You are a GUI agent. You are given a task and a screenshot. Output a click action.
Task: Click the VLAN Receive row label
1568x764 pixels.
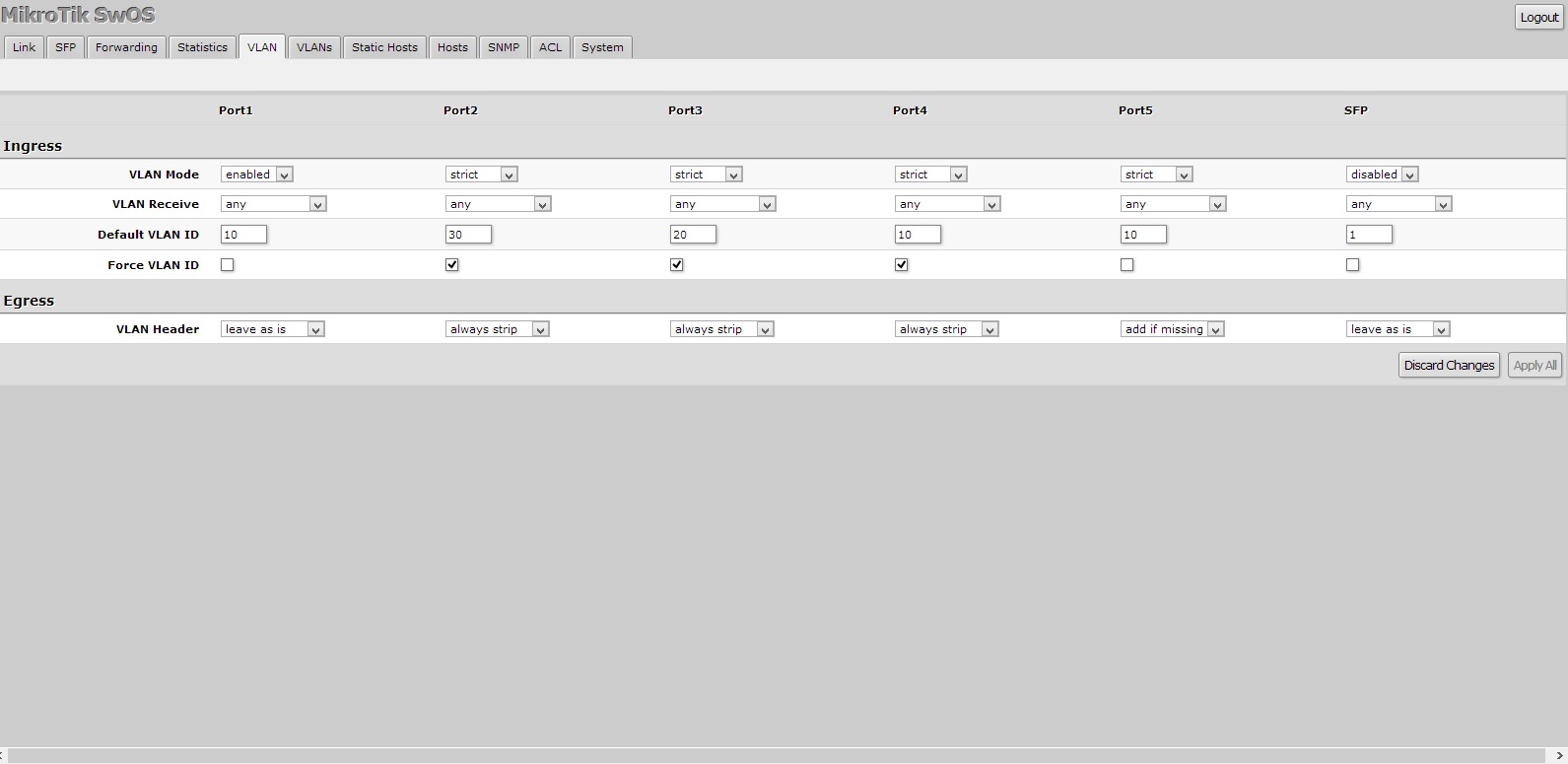pyautogui.click(x=156, y=204)
